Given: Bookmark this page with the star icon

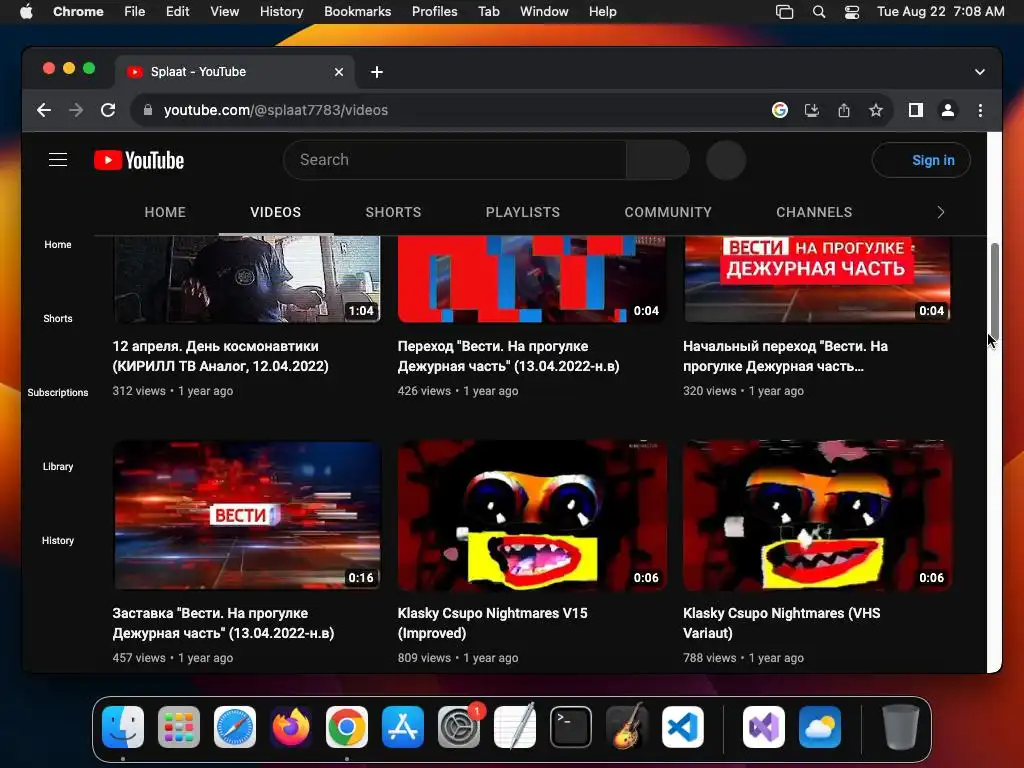Looking at the screenshot, I should pos(876,110).
